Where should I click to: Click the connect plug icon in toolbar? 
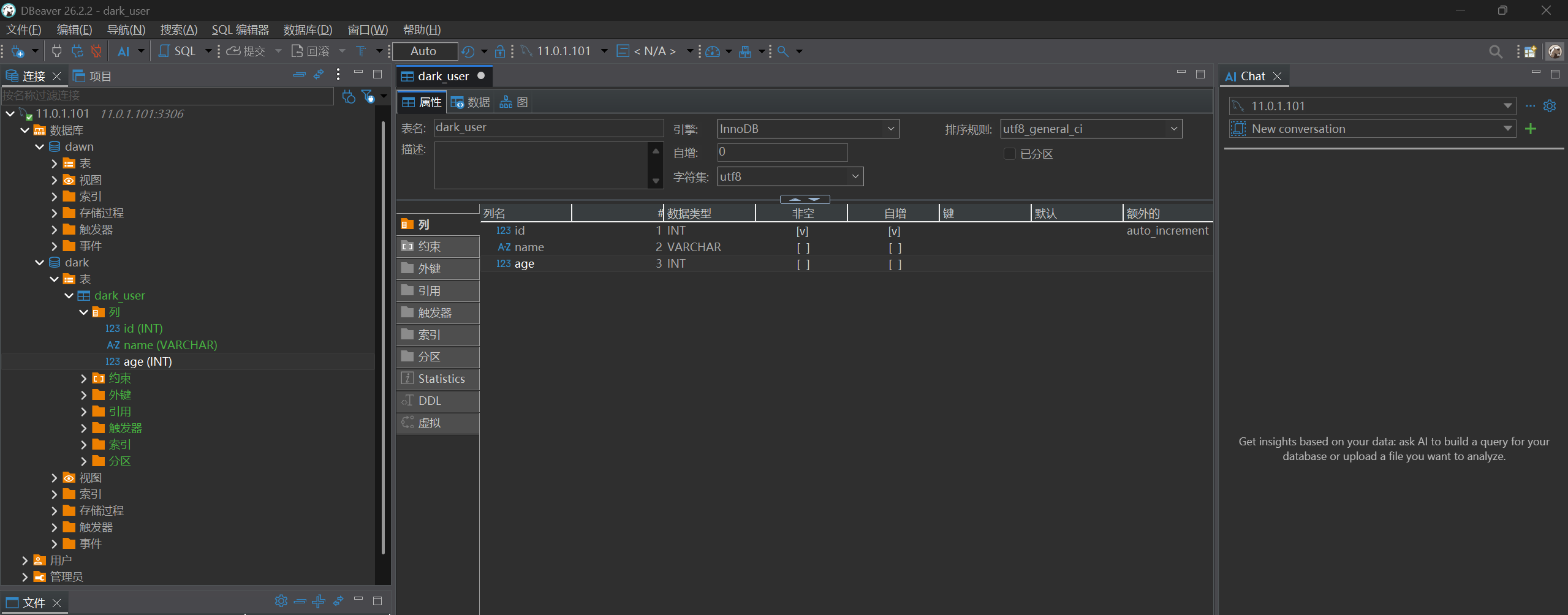click(x=57, y=51)
